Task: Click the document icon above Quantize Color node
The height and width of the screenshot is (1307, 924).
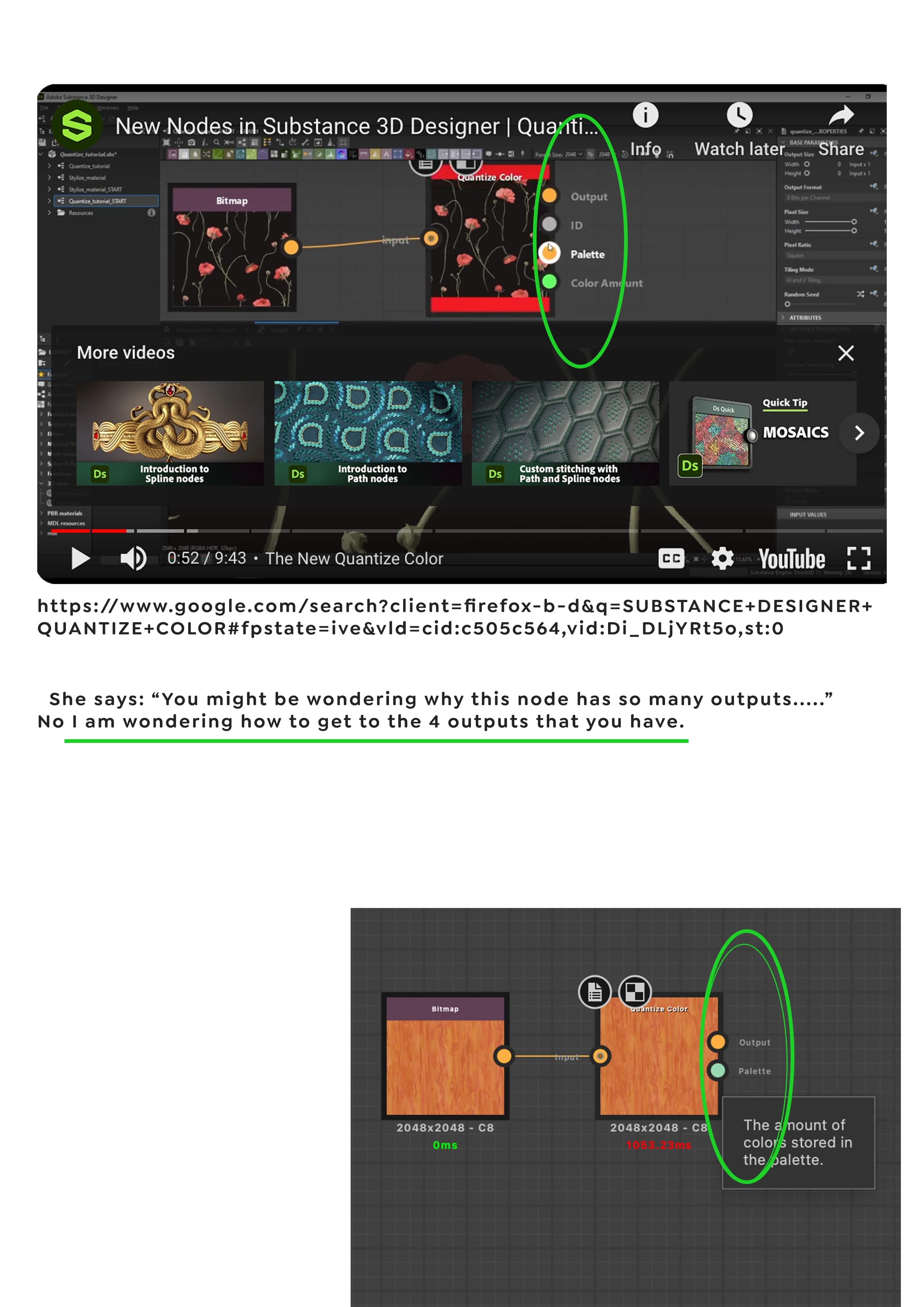Action: point(594,993)
